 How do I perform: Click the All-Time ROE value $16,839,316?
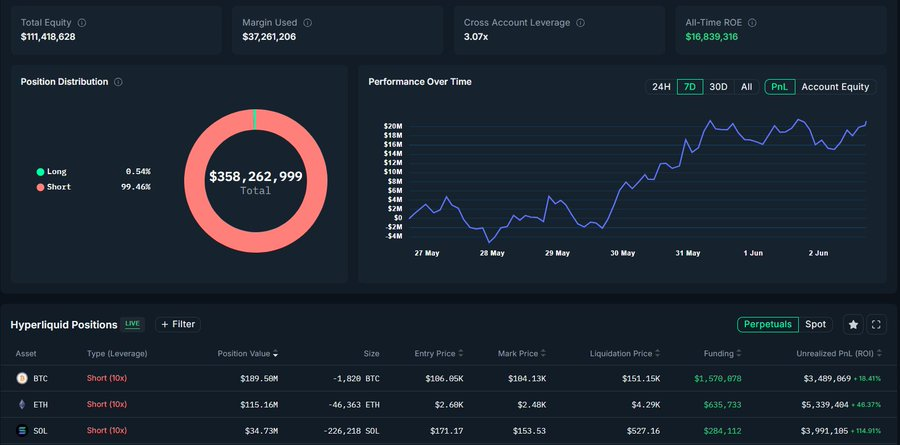(x=712, y=37)
